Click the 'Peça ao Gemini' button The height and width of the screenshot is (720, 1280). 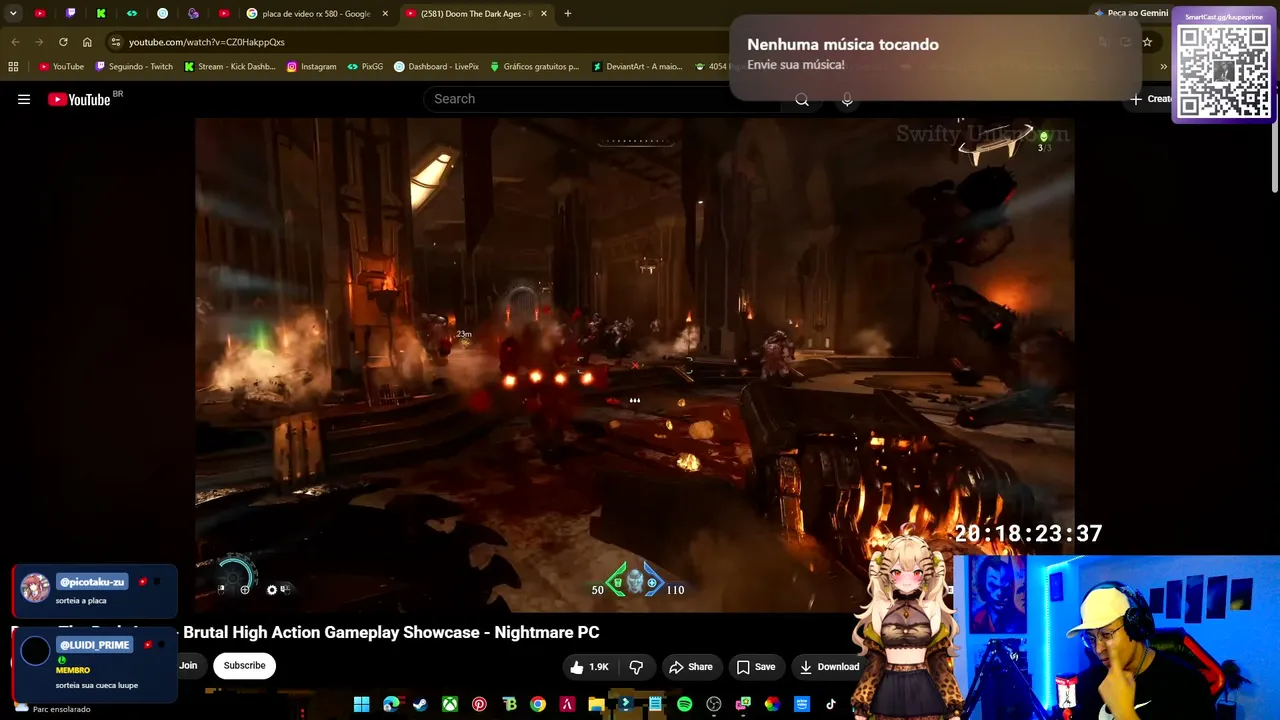pos(1131,14)
